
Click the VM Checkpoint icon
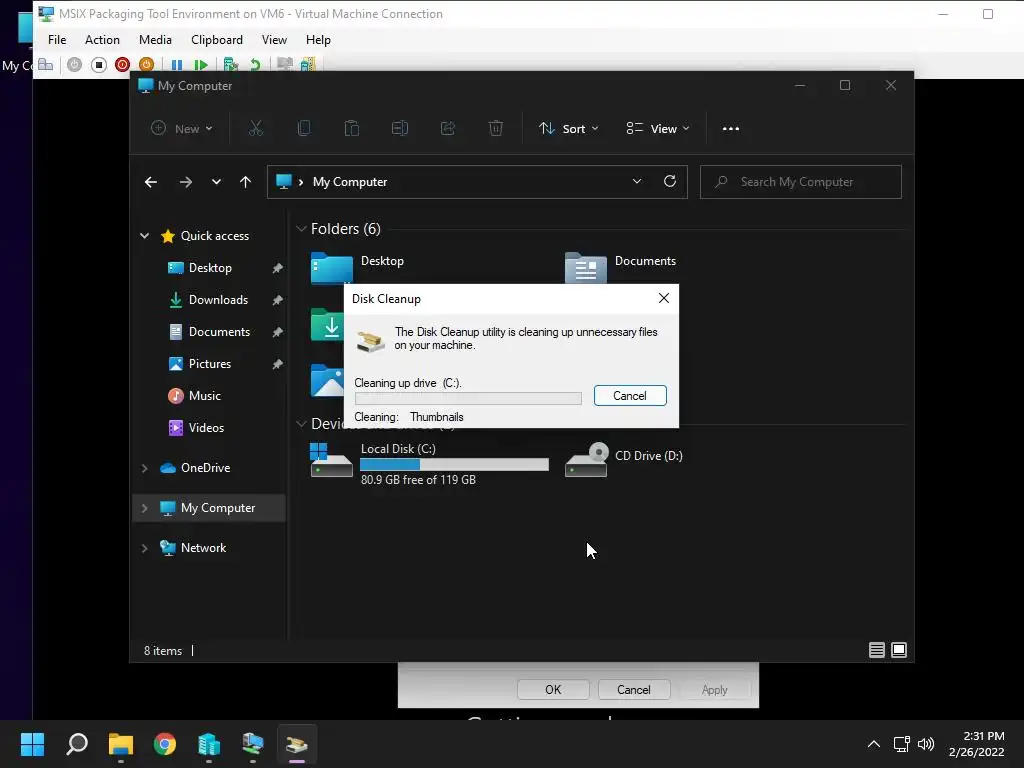pyautogui.click(x=231, y=65)
